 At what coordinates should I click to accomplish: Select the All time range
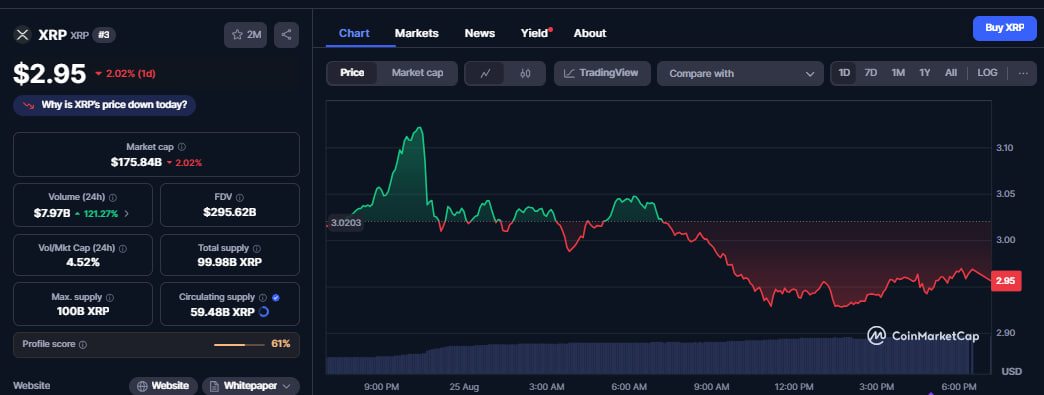(x=951, y=73)
